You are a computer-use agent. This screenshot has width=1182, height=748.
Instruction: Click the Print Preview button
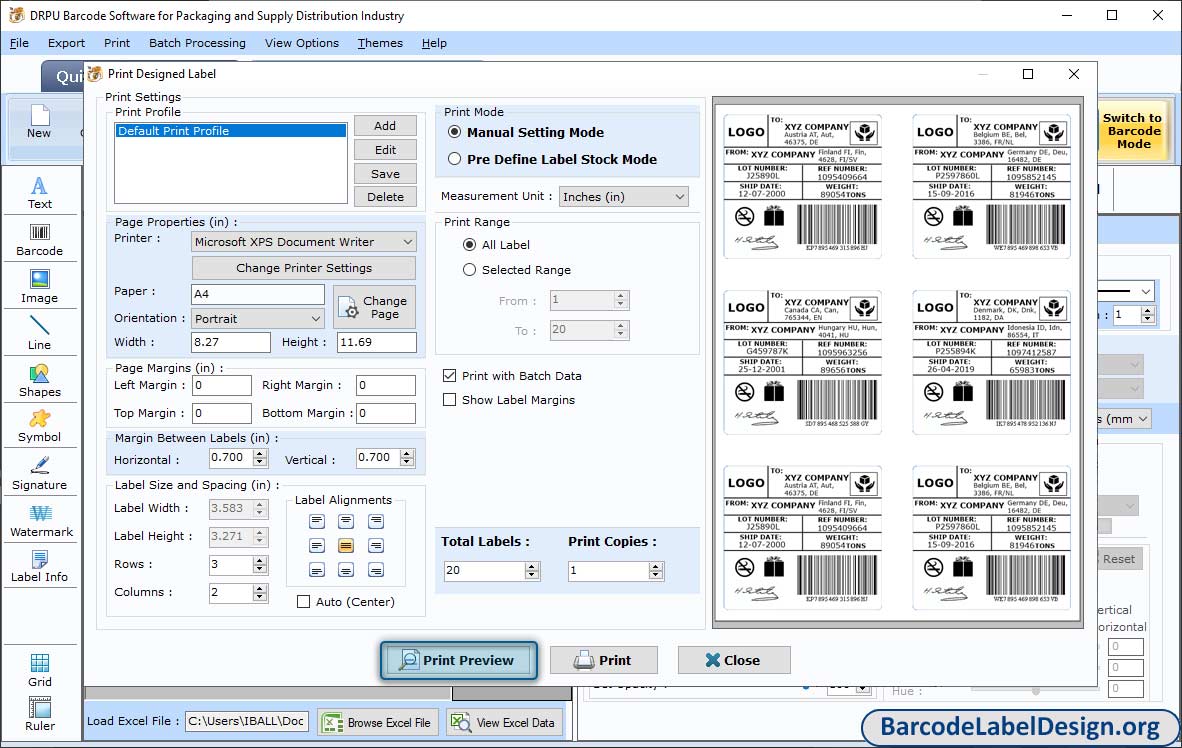click(x=459, y=660)
